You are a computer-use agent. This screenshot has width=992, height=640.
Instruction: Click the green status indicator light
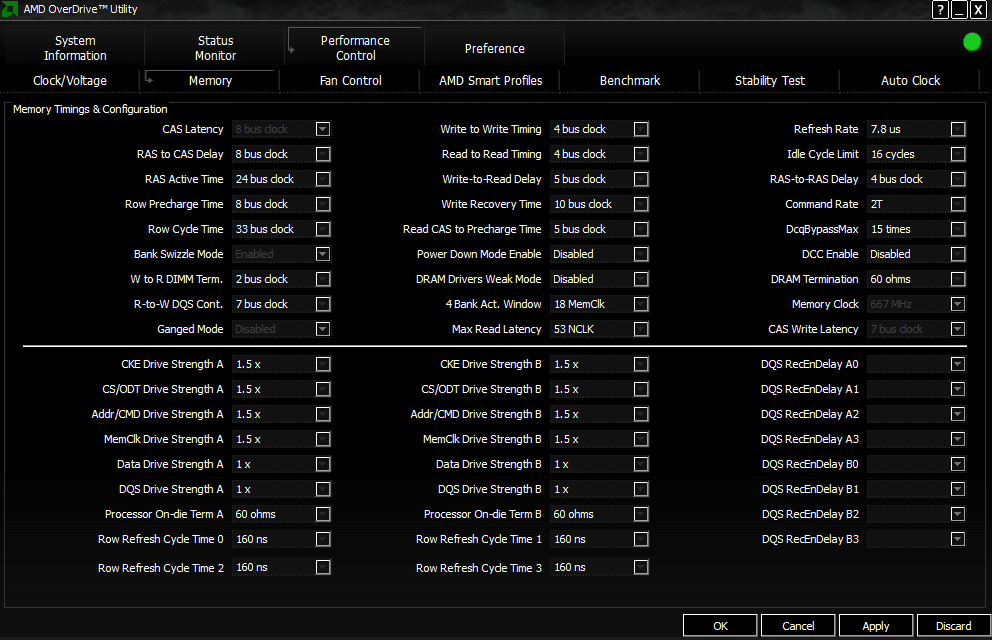pos(972,42)
